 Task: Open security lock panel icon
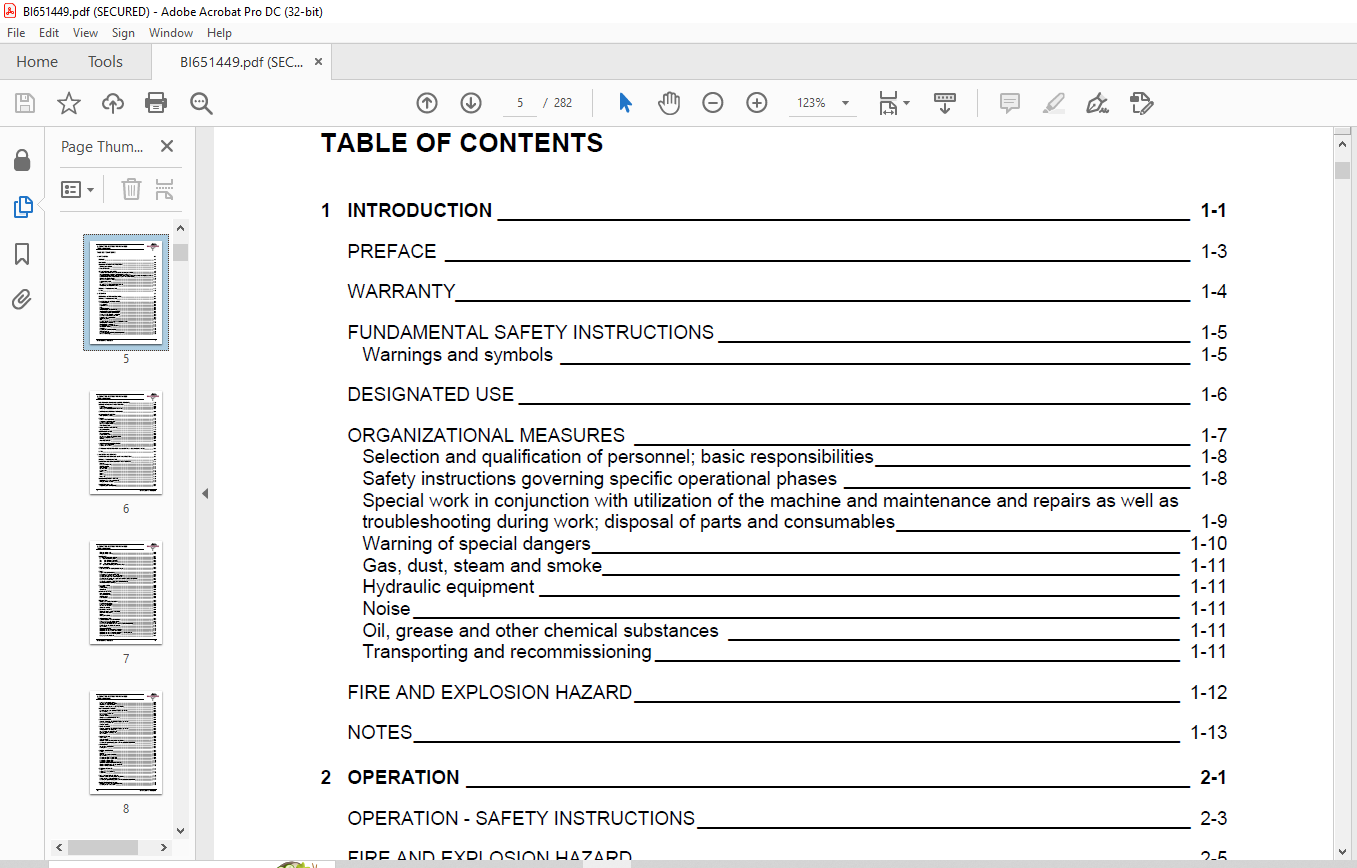[x=22, y=161]
